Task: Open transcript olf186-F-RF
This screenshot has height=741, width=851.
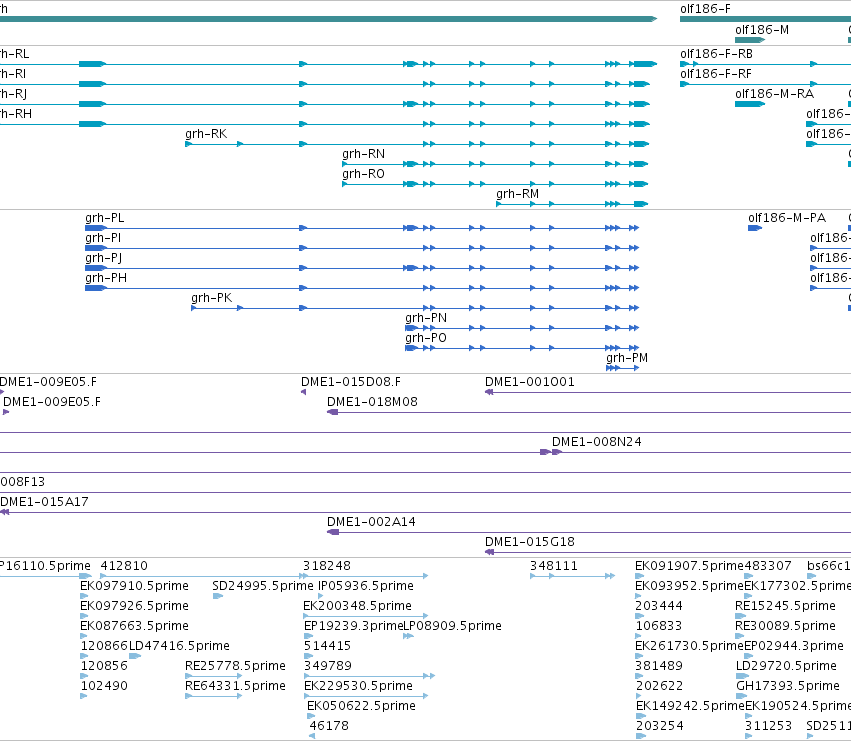Action: [x=715, y=74]
